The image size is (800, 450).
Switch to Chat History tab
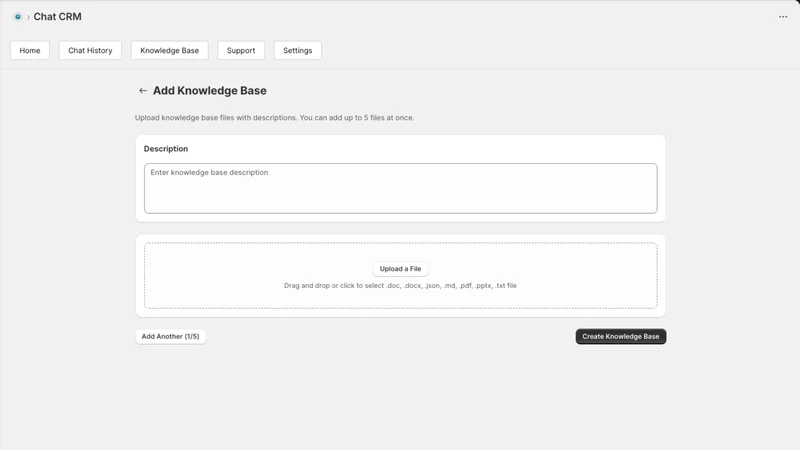pyautogui.click(x=90, y=51)
